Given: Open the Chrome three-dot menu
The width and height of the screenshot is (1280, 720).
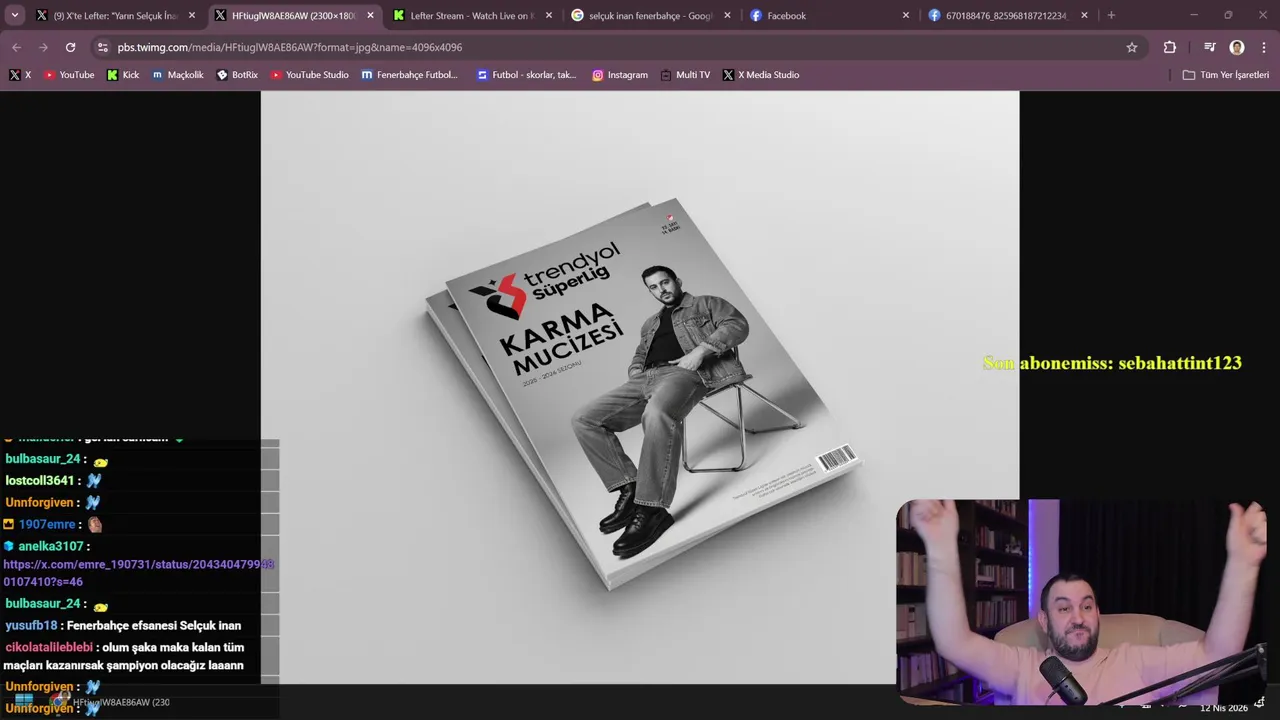Looking at the screenshot, I should click(x=1263, y=47).
